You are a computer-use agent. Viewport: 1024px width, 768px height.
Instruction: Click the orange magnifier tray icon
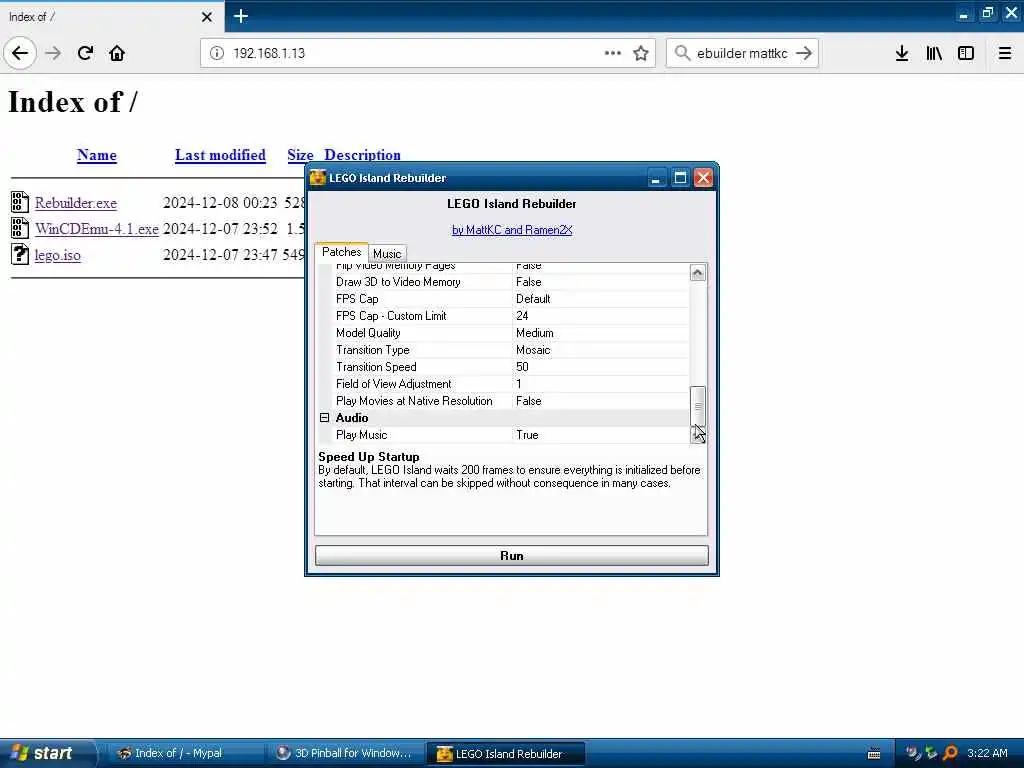[950, 753]
